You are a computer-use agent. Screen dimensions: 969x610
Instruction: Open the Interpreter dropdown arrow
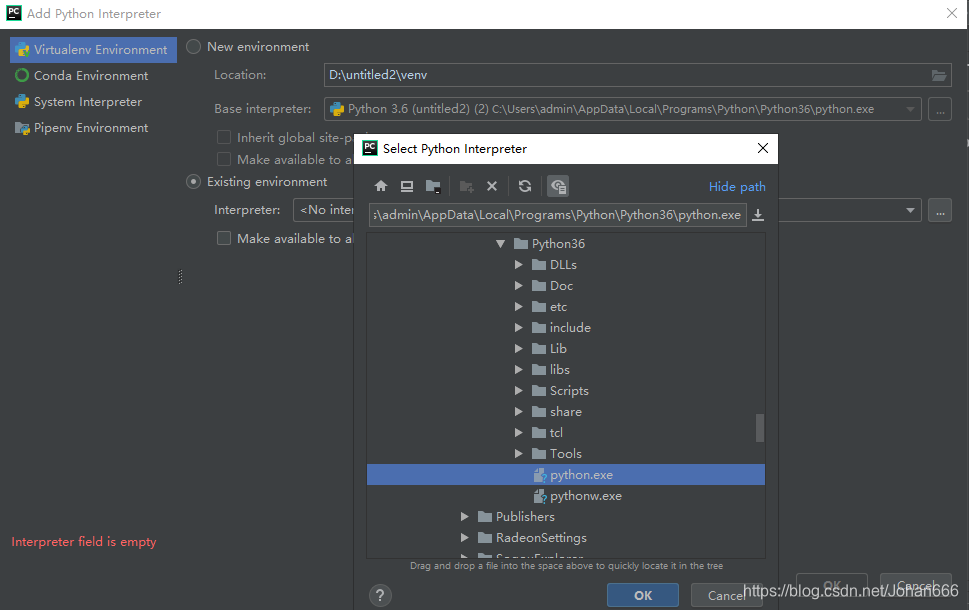(910, 210)
